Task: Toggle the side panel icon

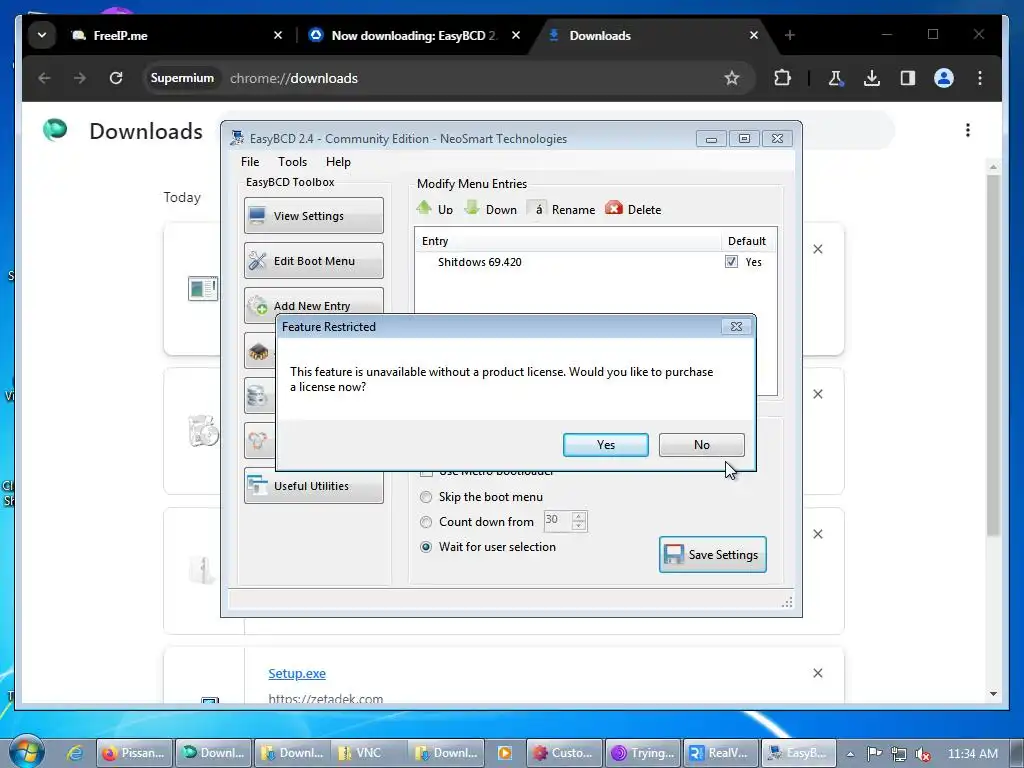Action: [907, 78]
